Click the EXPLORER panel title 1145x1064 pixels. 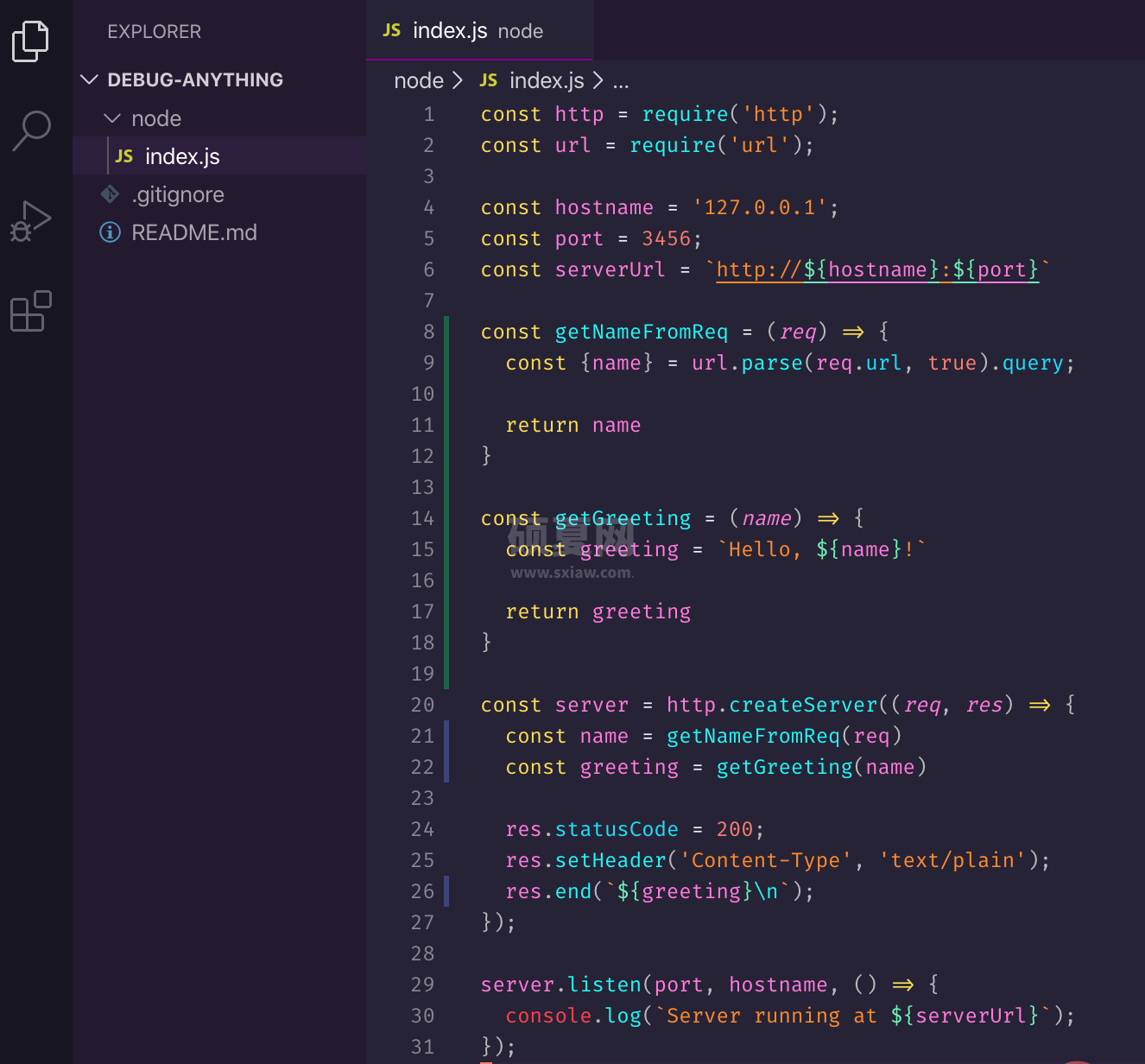154,32
